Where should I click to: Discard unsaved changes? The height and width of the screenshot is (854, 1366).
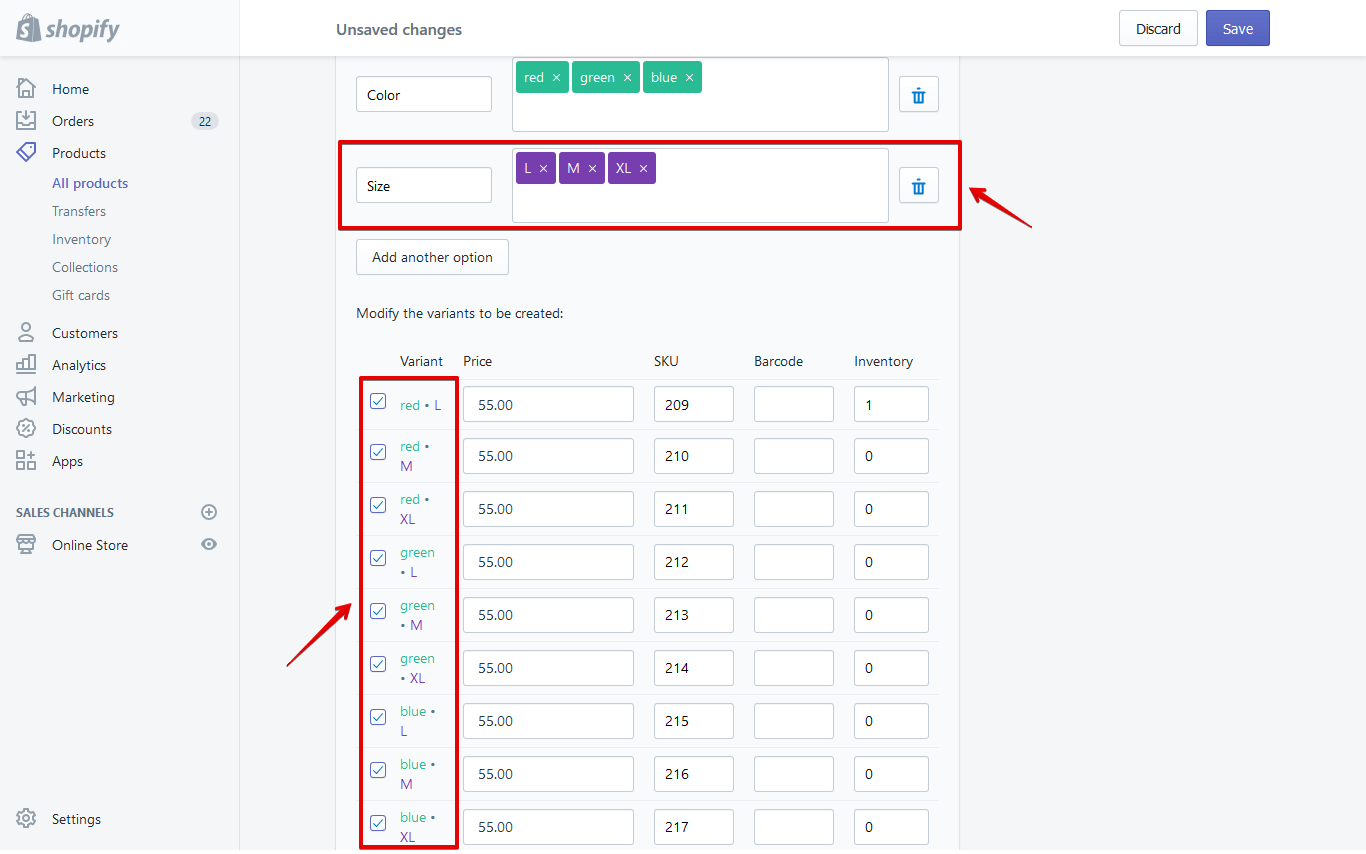pos(1158,29)
